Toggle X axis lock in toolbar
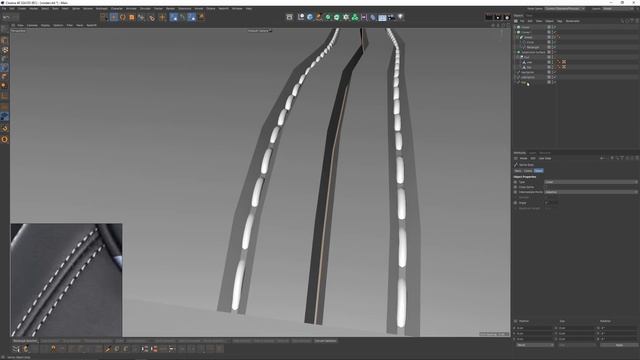640x360 pixels. [x=173, y=17]
